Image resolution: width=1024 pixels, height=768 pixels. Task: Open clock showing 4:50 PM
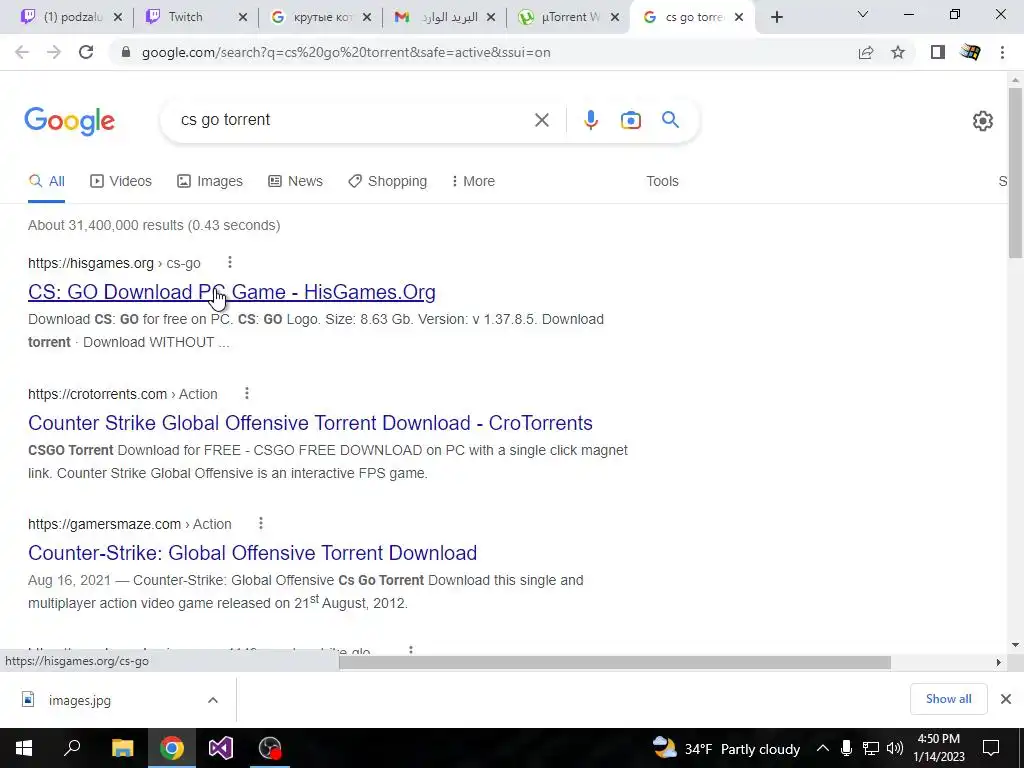click(938, 748)
